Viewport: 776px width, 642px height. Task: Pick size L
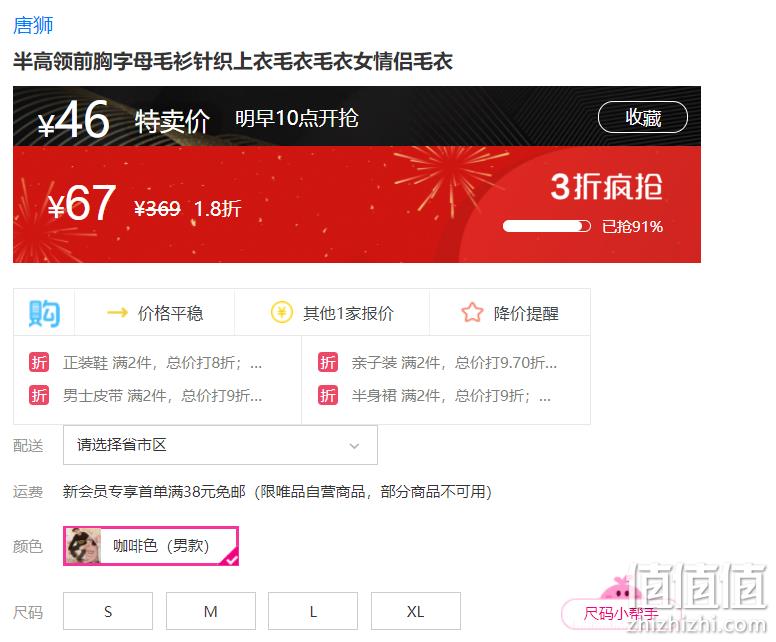[x=313, y=611]
